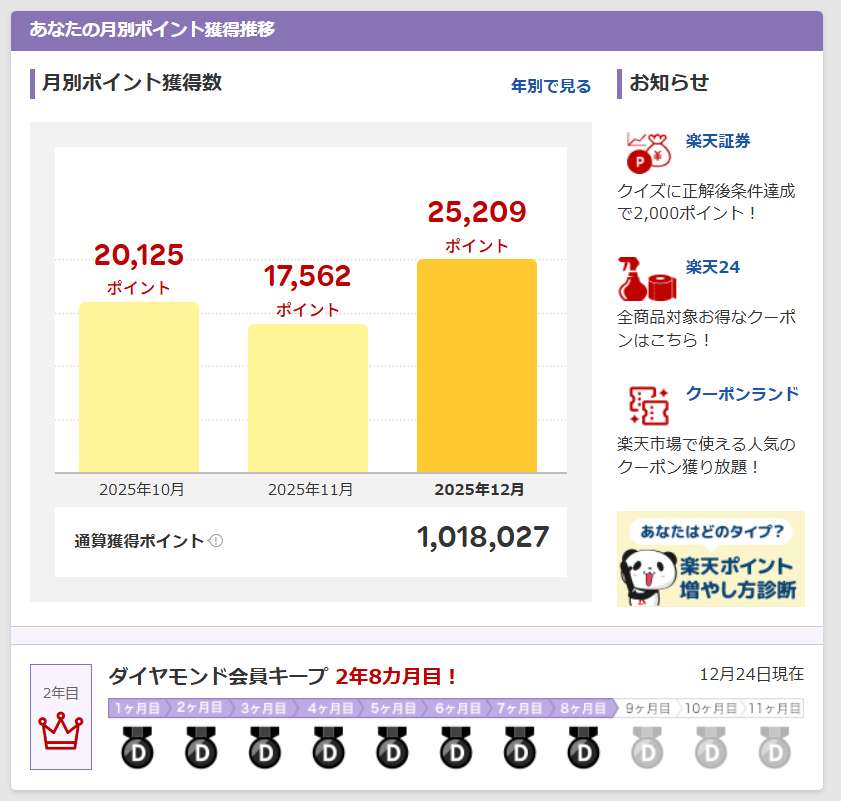This screenshot has width=841, height=801.
Task: Open the 年別で見る yearly view link
Action: coord(551,86)
